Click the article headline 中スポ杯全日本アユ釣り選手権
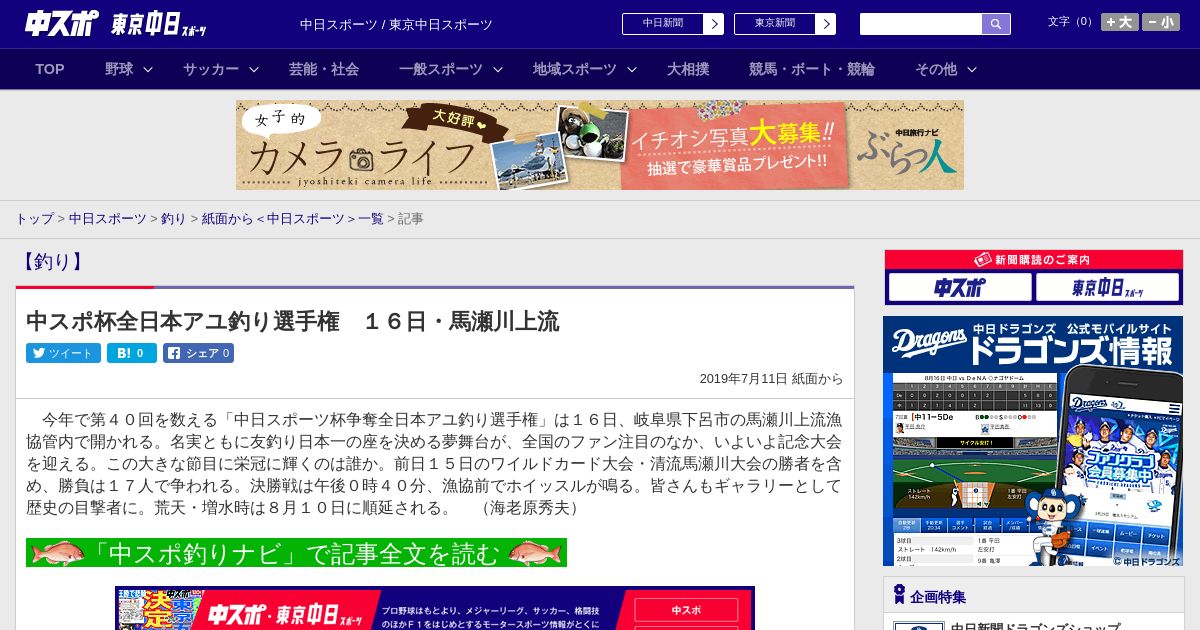This screenshot has height=630, width=1200. click(x=292, y=321)
